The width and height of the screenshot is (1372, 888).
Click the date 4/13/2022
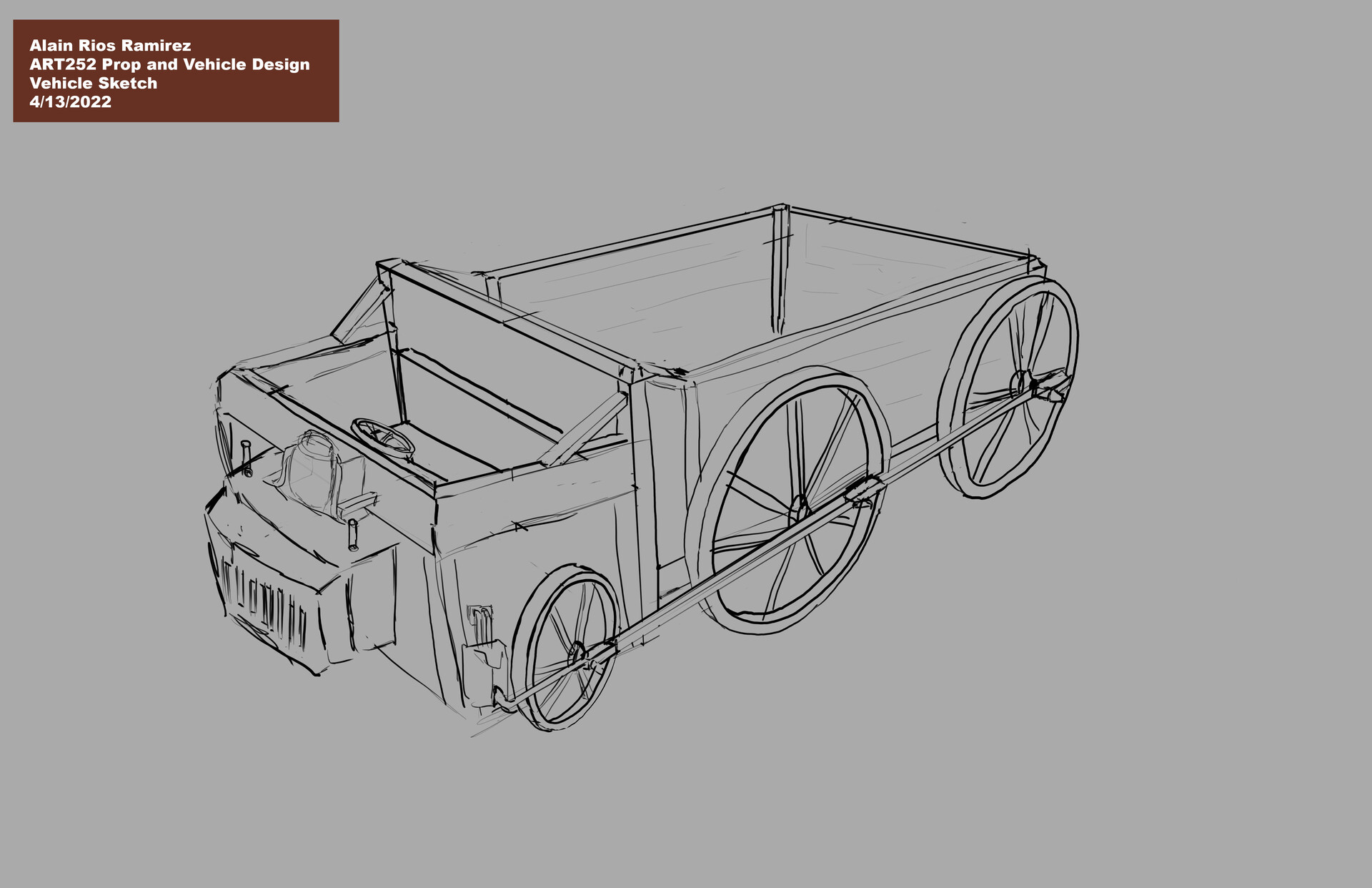point(69,102)
